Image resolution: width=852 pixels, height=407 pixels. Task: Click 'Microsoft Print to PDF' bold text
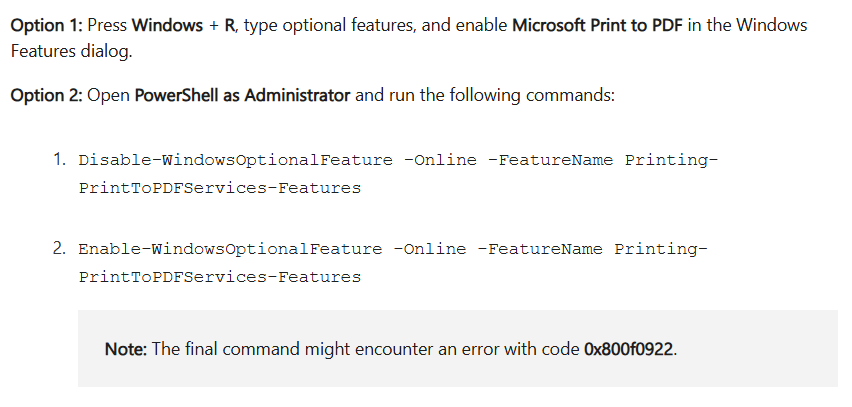point(597,25)
